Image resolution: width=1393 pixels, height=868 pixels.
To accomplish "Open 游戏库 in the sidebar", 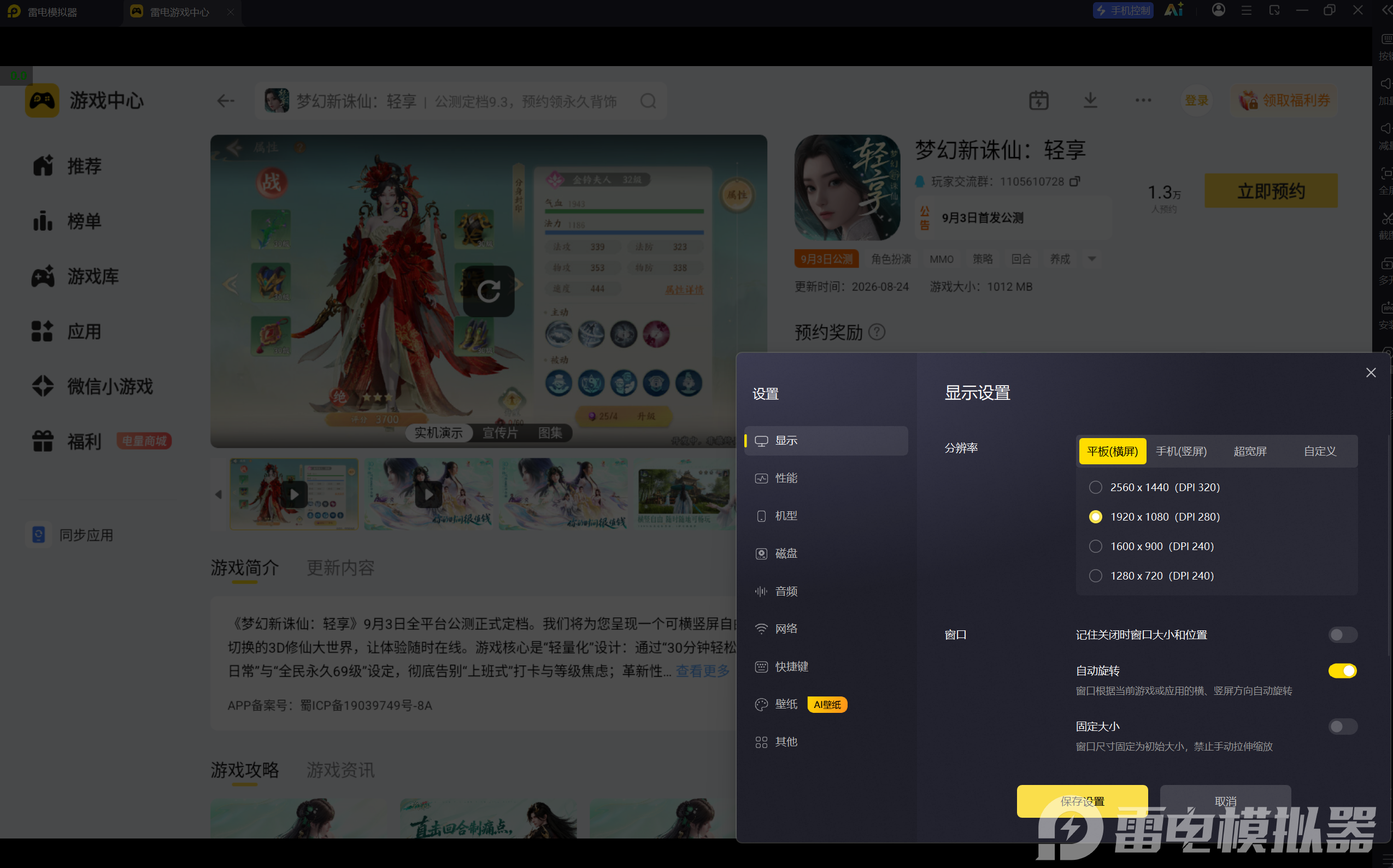I will (75, 276).
